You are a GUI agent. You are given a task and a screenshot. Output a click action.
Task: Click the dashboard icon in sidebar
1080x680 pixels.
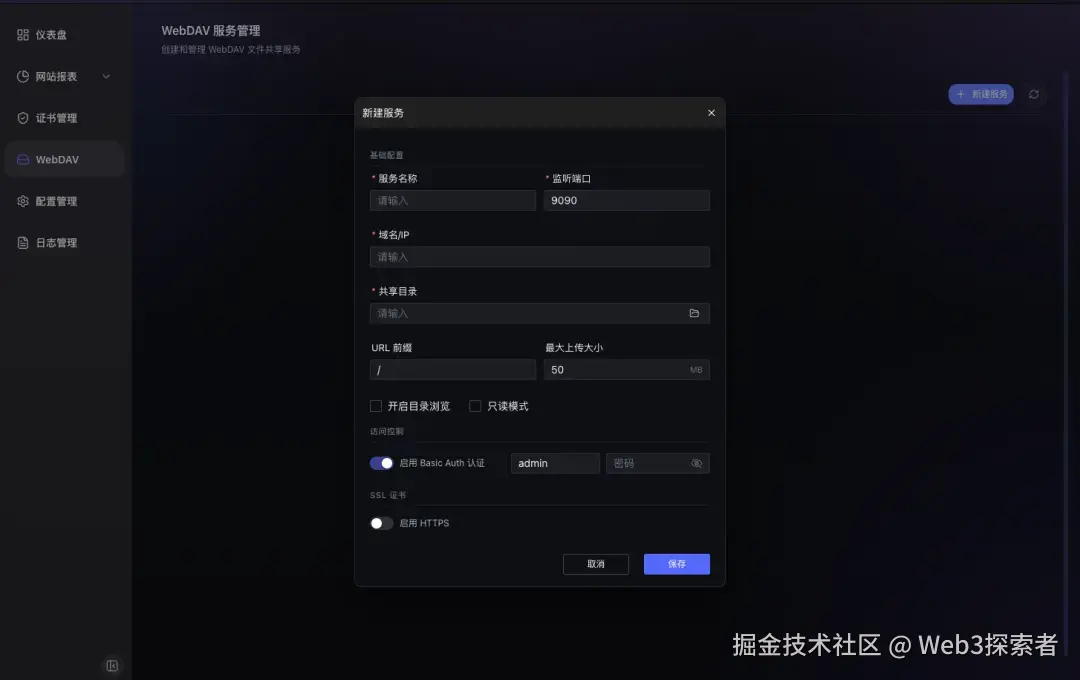point(23,34)
